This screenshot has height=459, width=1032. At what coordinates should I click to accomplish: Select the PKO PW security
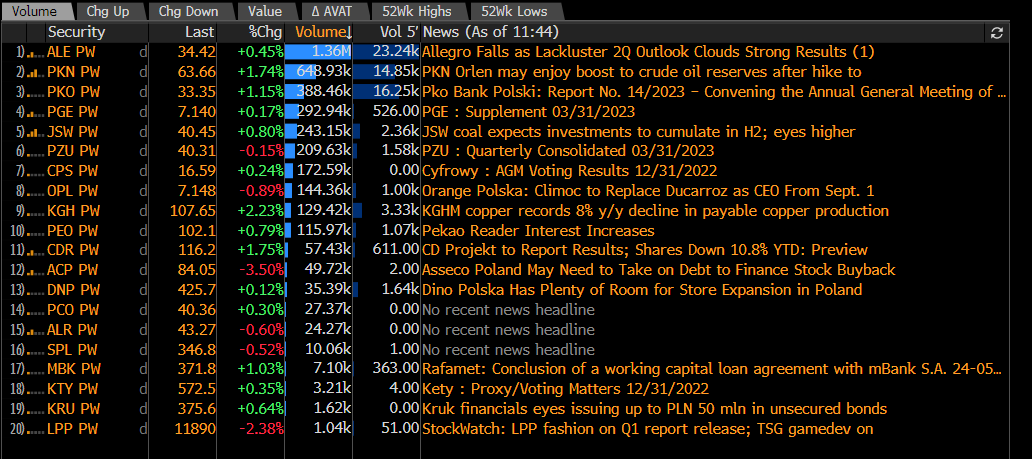point(73,92)
